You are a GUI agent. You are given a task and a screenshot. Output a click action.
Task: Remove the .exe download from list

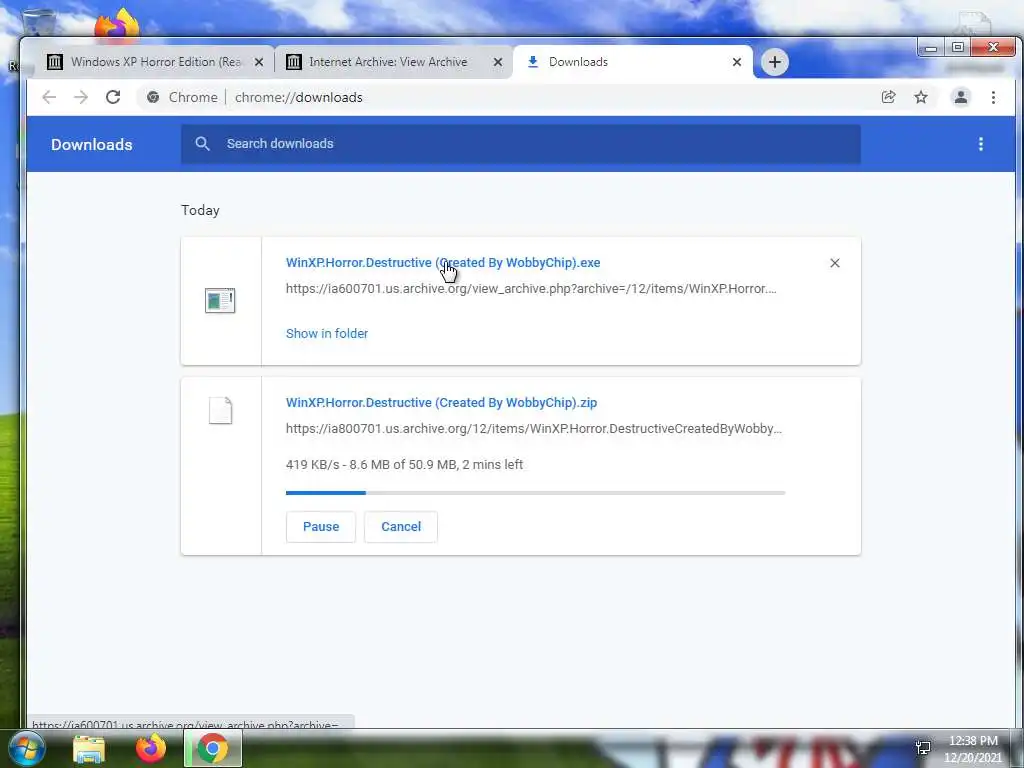[x=835, y=263]
